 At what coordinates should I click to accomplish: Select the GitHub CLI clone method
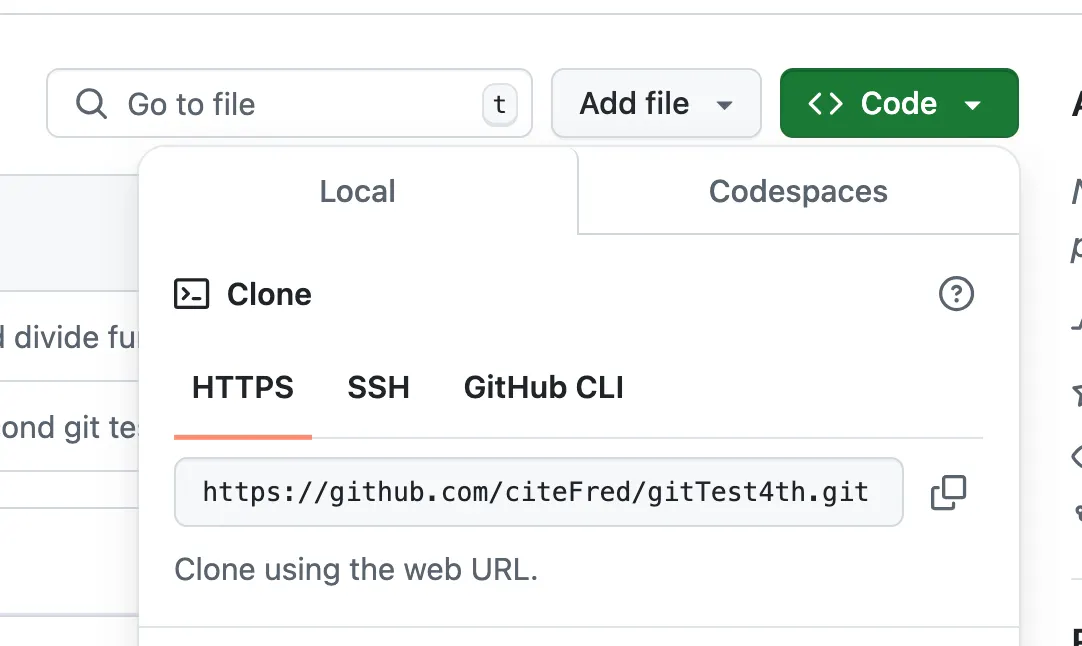pyautogui.click(x=543, y=388)
